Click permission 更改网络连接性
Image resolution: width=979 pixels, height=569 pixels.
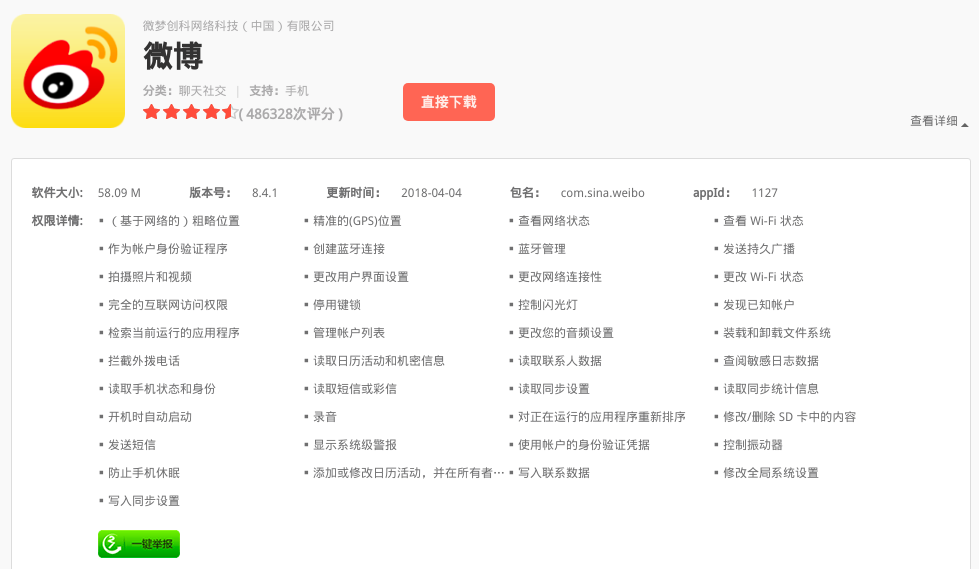(x=560, y=277)
